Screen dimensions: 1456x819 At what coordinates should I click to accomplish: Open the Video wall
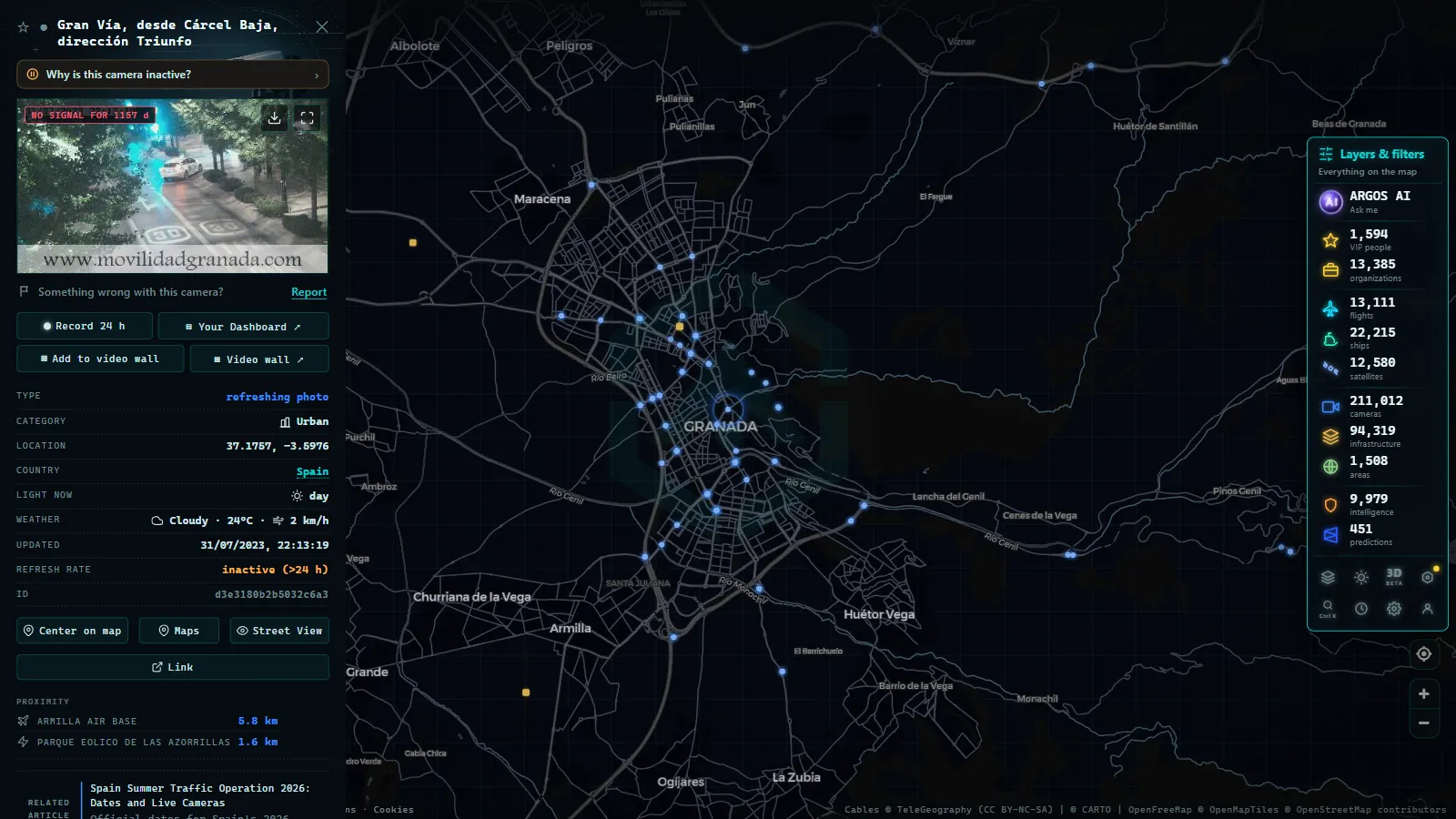click(x=259, y=359)
